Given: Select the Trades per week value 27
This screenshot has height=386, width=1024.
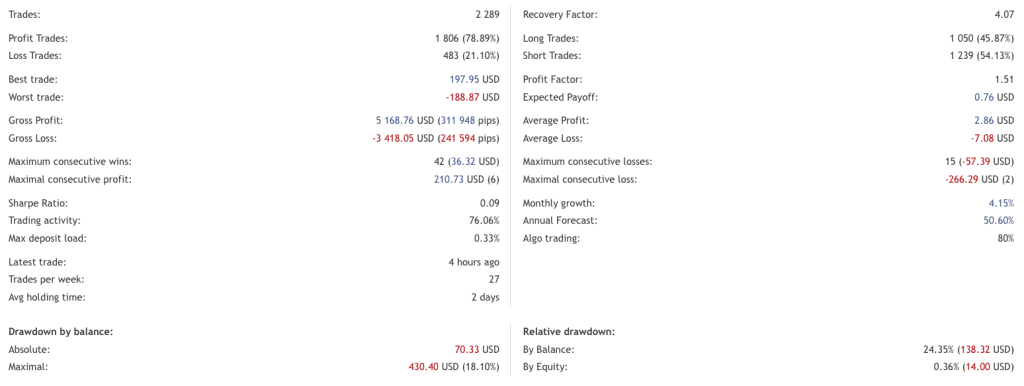Looking at the screenshot, I should [494, 280].
